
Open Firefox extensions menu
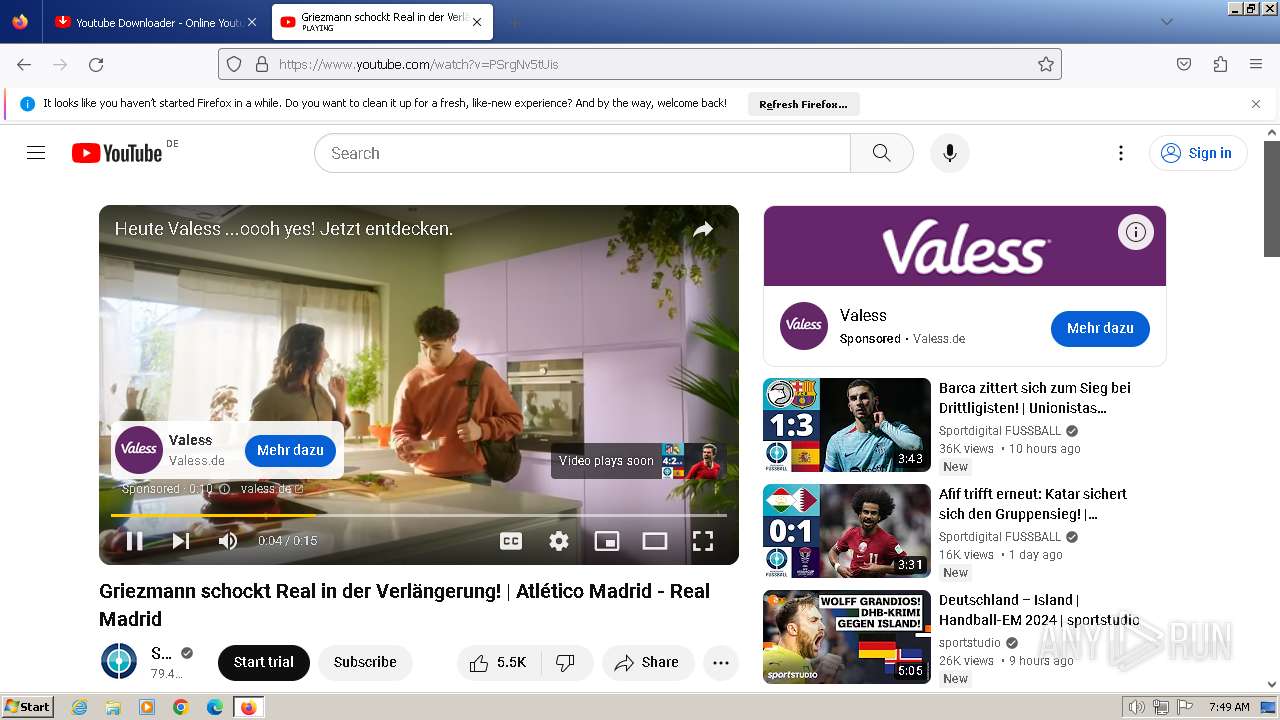coord(1220,64)
